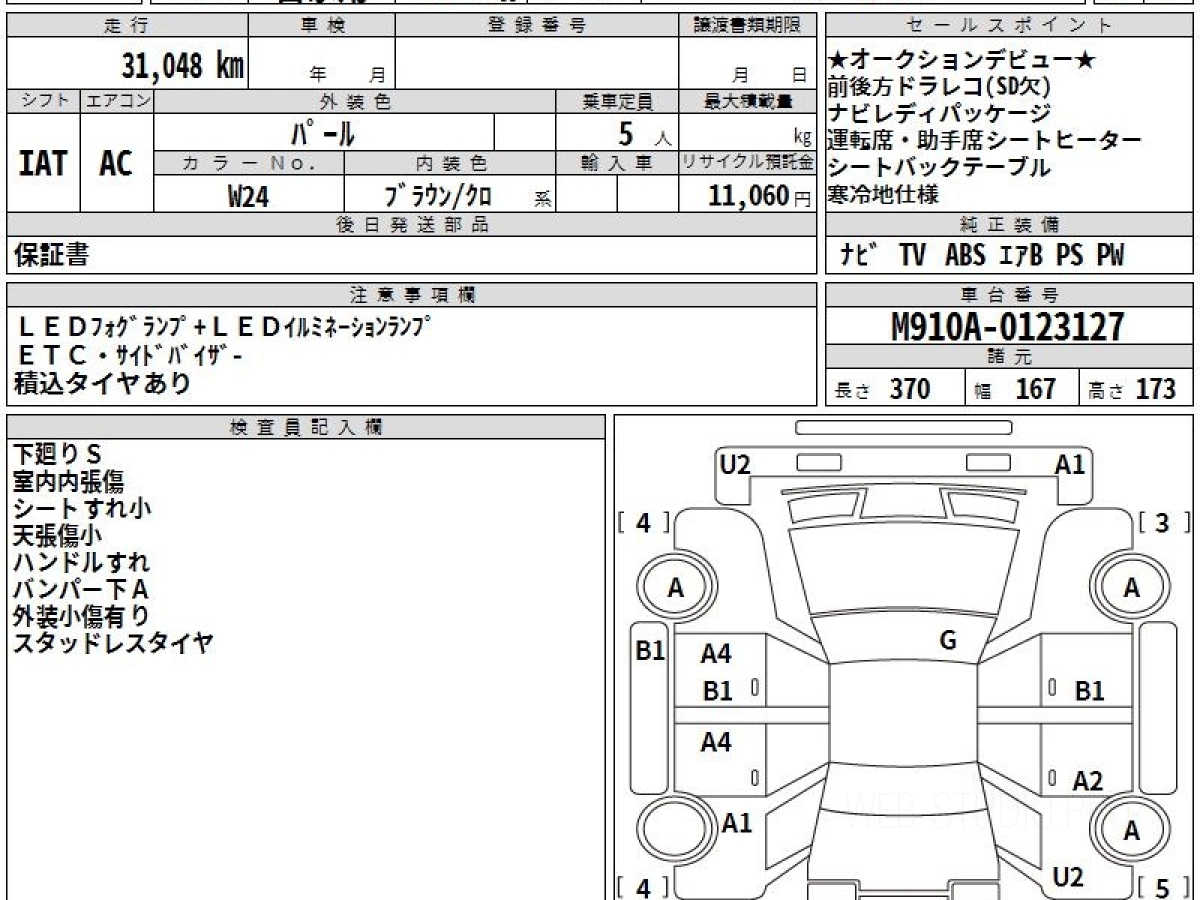Screen dimensions: 1200x900
Task: Select the 最大積載量 header
Action: click(748, 101)
